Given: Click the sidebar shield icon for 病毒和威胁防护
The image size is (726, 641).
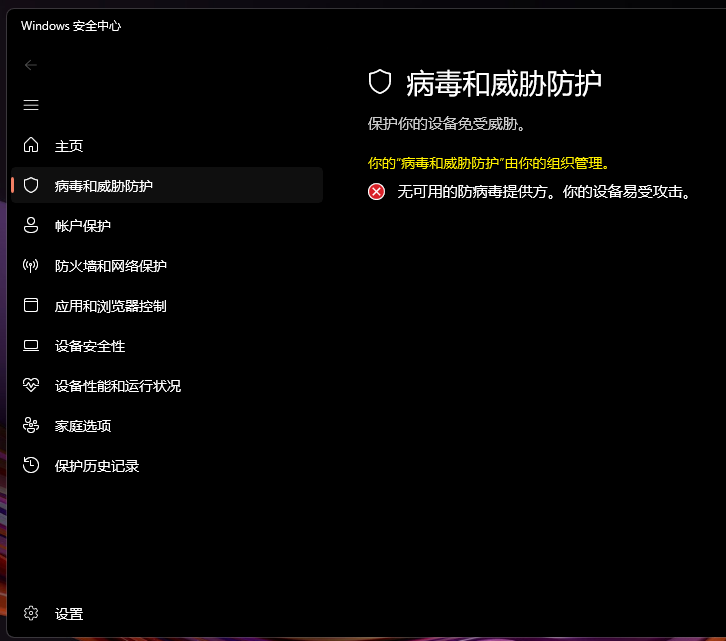Looking at the screenshot, I should (31, 186).
